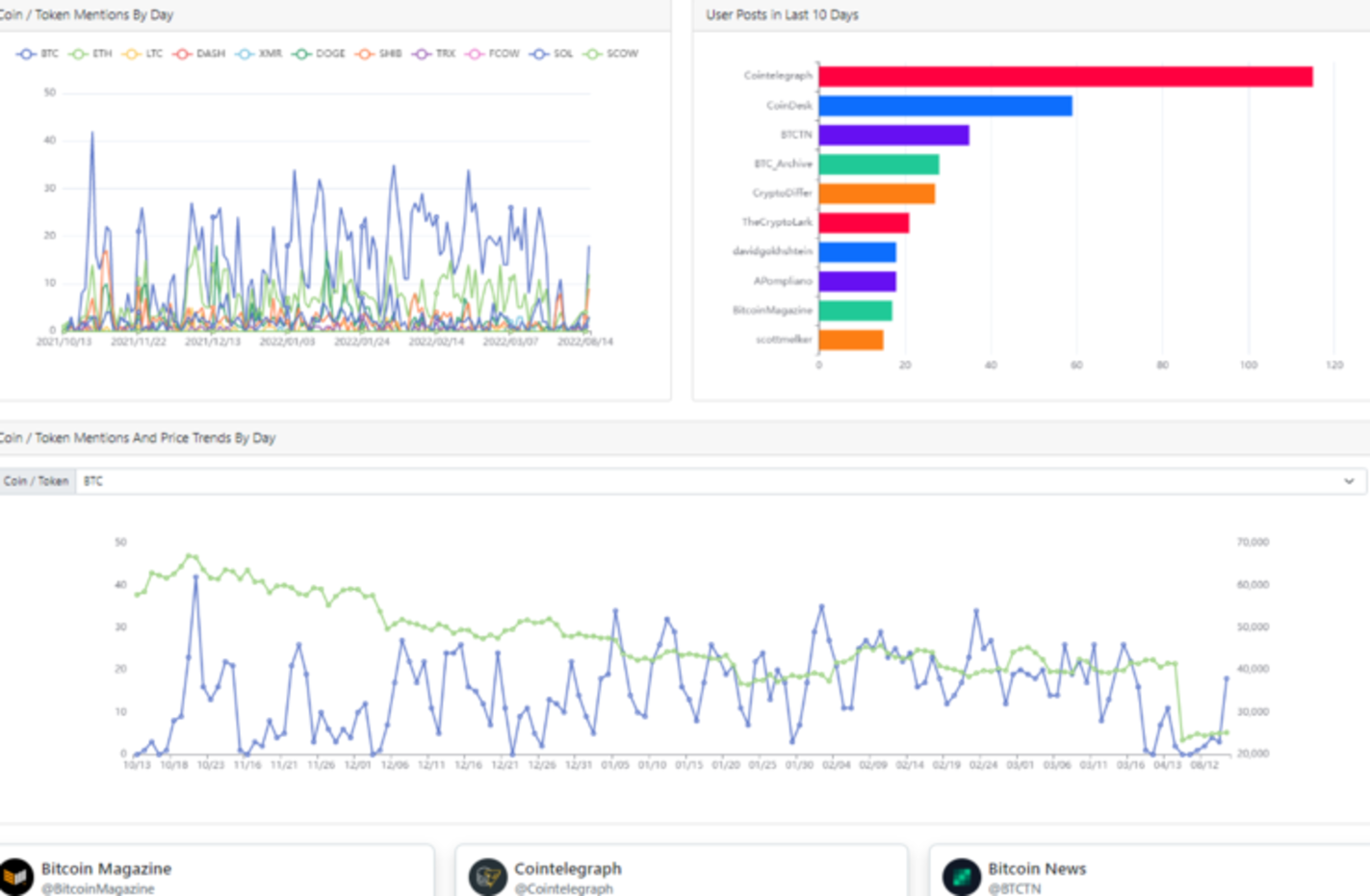This screenshot has height=896, width=1370.
Task: Click the Bitcoin News profile avatar
Action: point(962,877)
